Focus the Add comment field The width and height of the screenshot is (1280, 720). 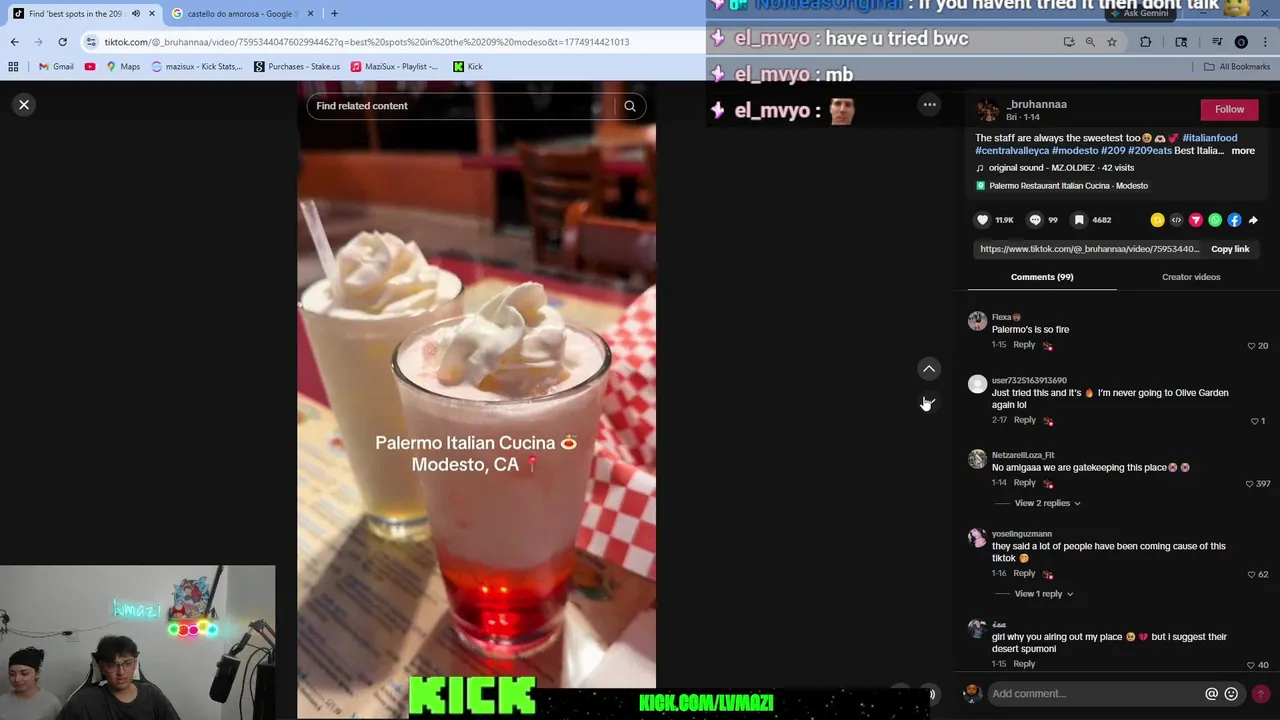pyautogui.click(x=1095, y=694)
